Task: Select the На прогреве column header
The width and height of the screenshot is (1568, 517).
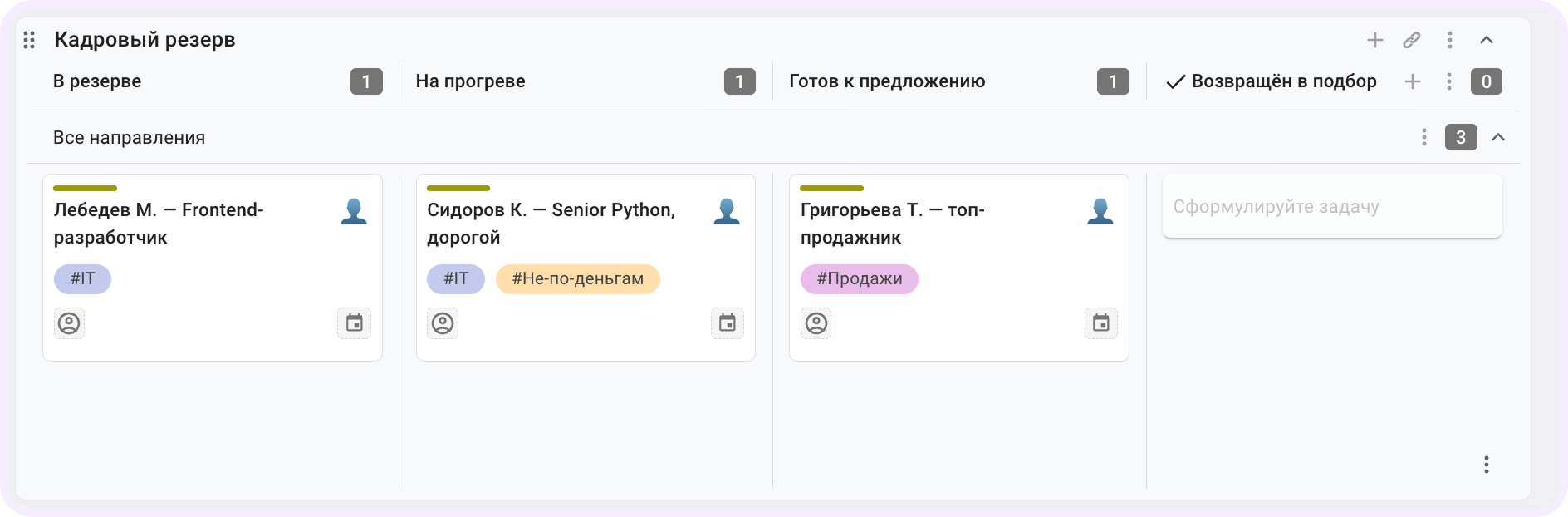Action: point(471,81)
